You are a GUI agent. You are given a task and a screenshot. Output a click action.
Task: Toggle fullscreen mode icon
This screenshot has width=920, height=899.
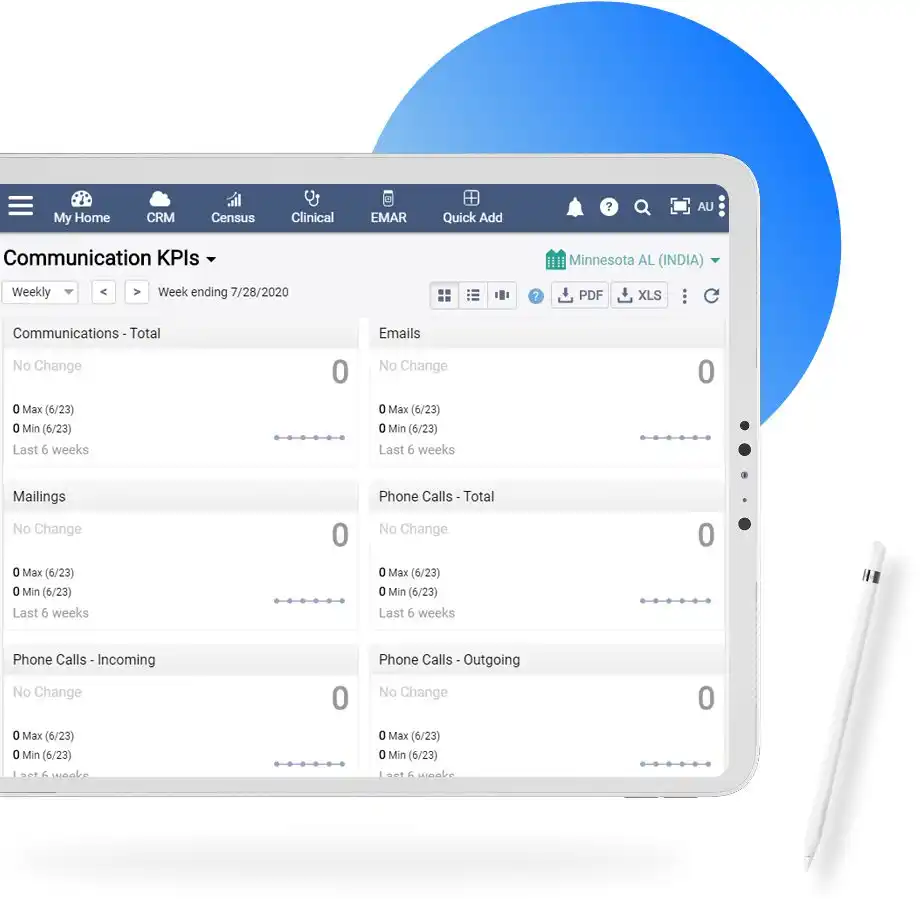coord(679,206)
